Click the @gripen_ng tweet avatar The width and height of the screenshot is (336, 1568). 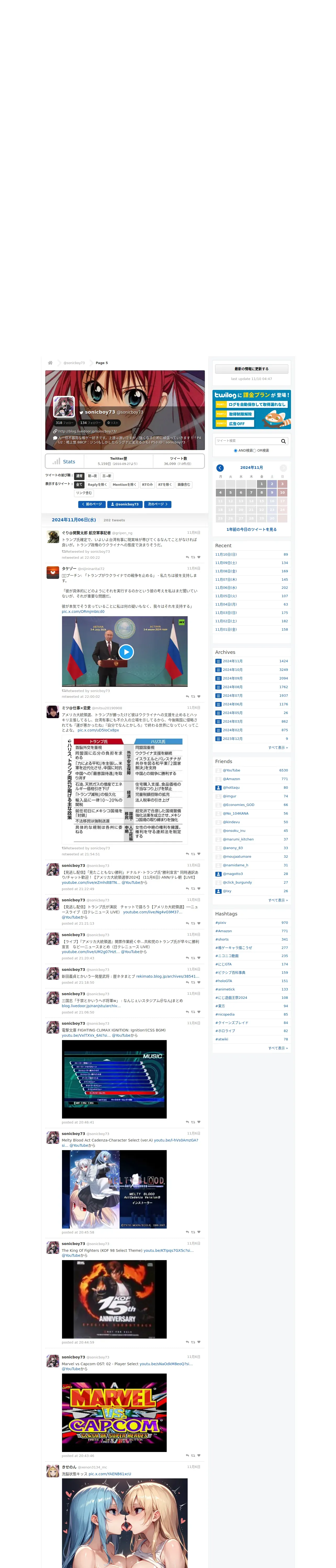(53, 536)
